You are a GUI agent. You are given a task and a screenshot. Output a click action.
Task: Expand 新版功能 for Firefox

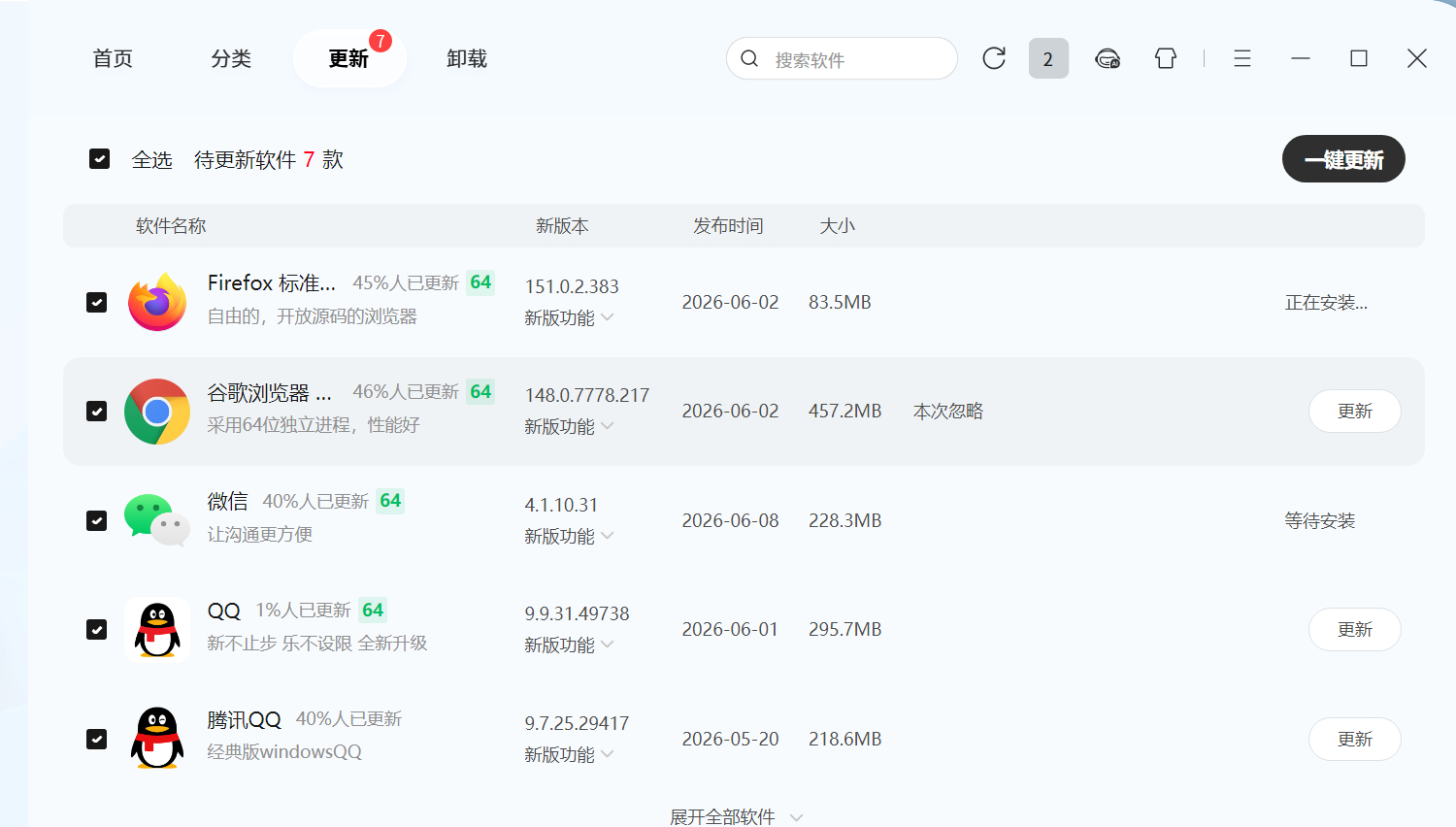tap(569, 318)
